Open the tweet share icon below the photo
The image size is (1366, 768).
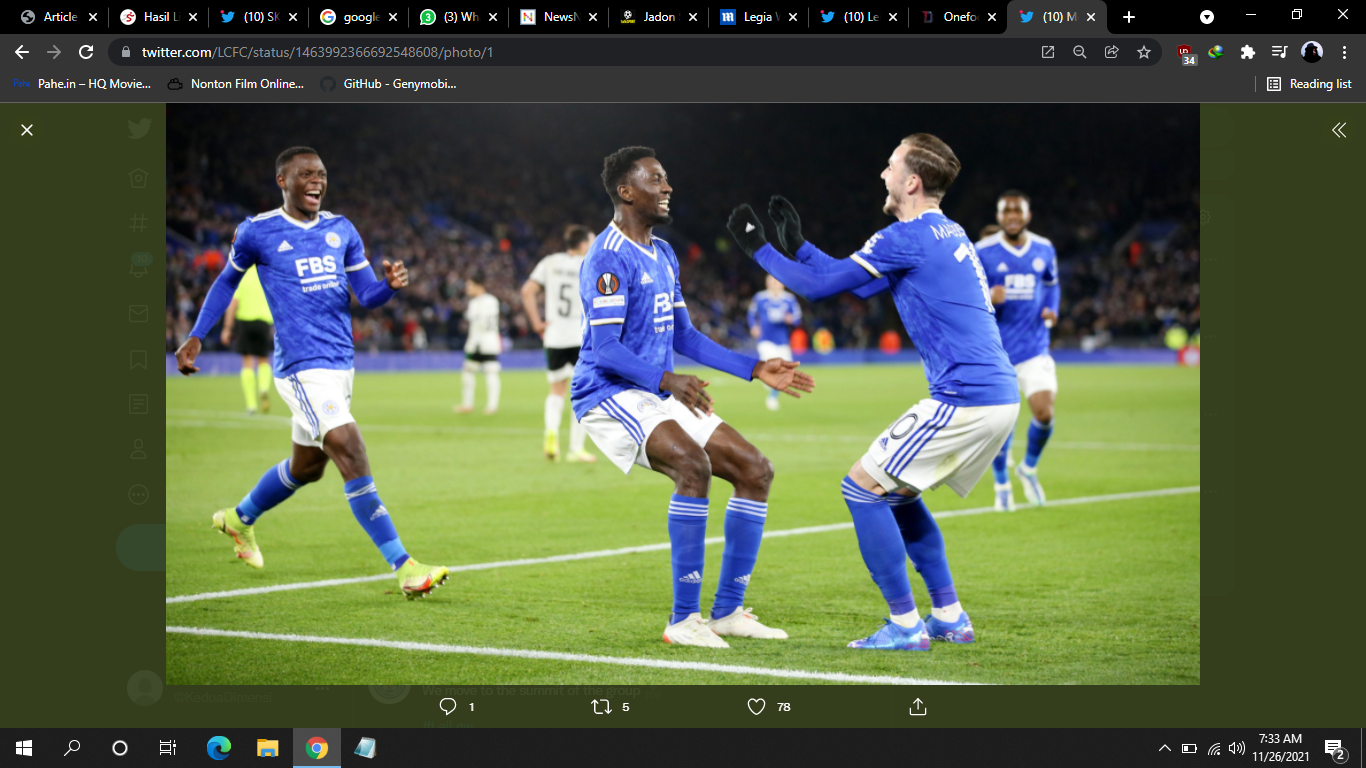click(x=918, y=706)
